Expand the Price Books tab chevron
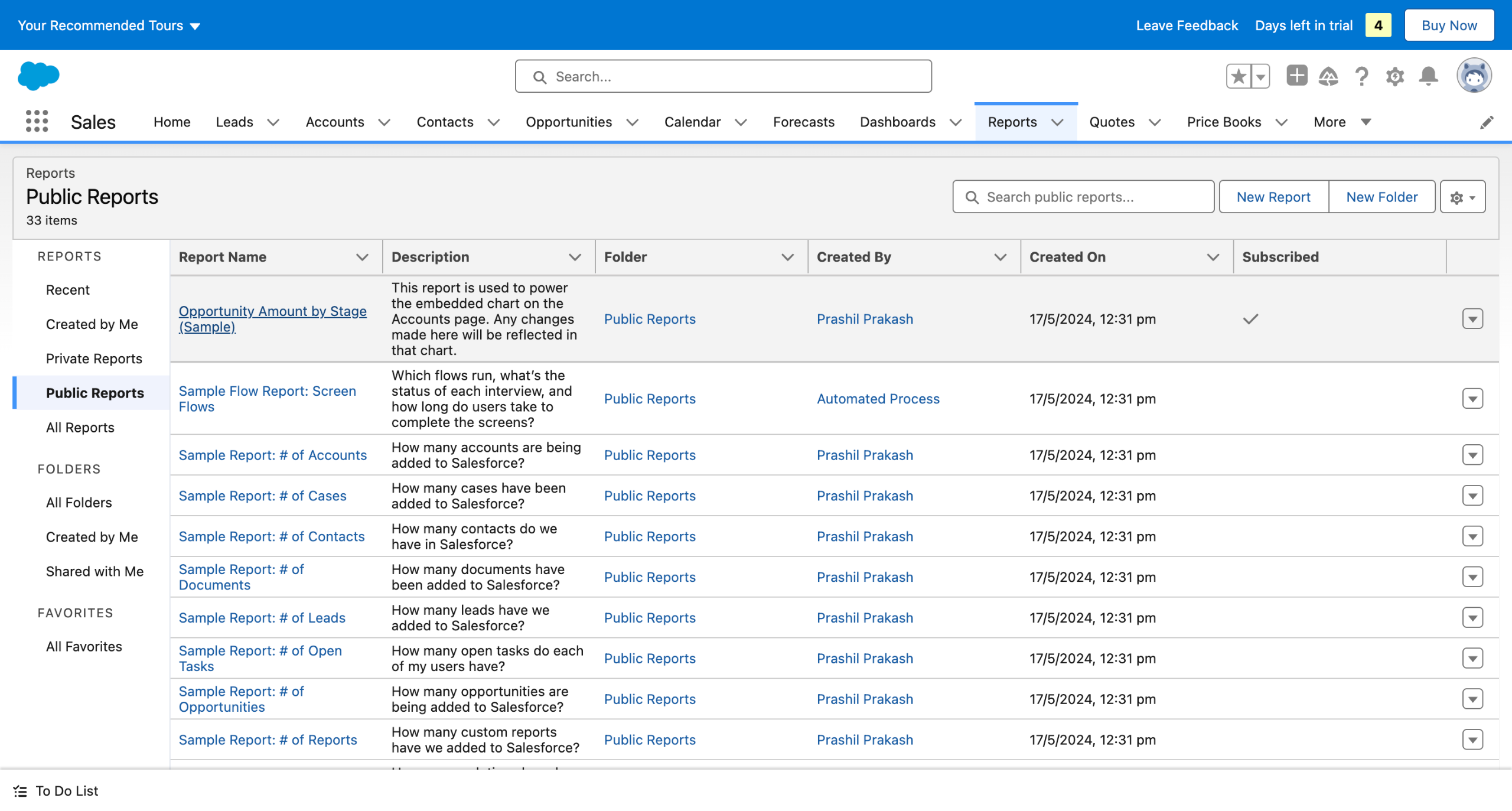 [1281, 122]
